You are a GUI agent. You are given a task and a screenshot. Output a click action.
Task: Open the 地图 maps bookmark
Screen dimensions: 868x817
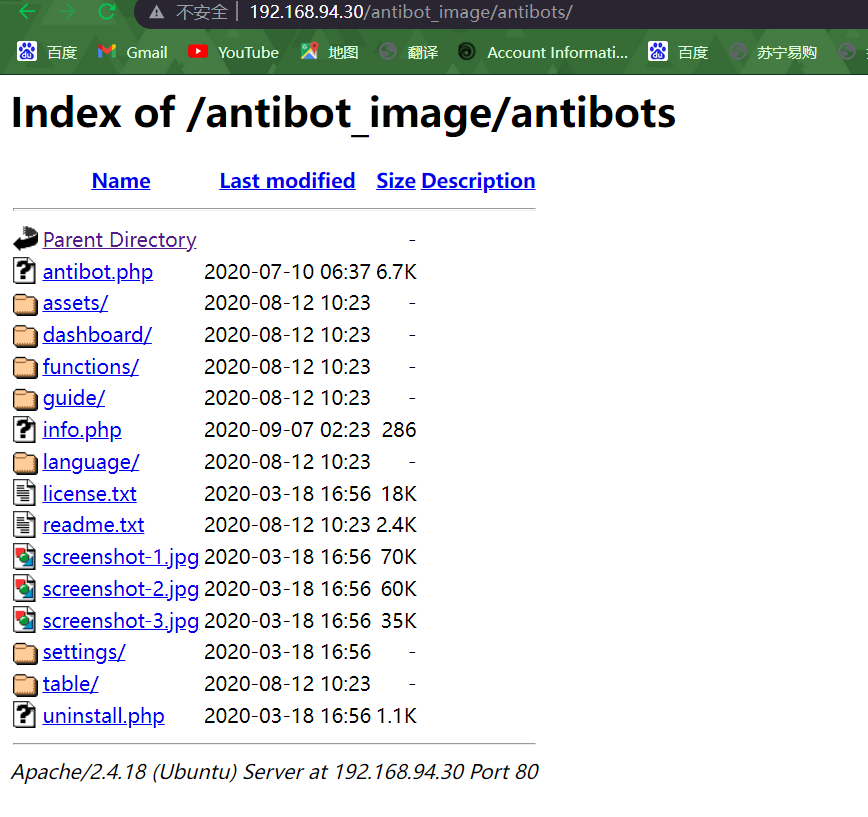tap(330, 53)
